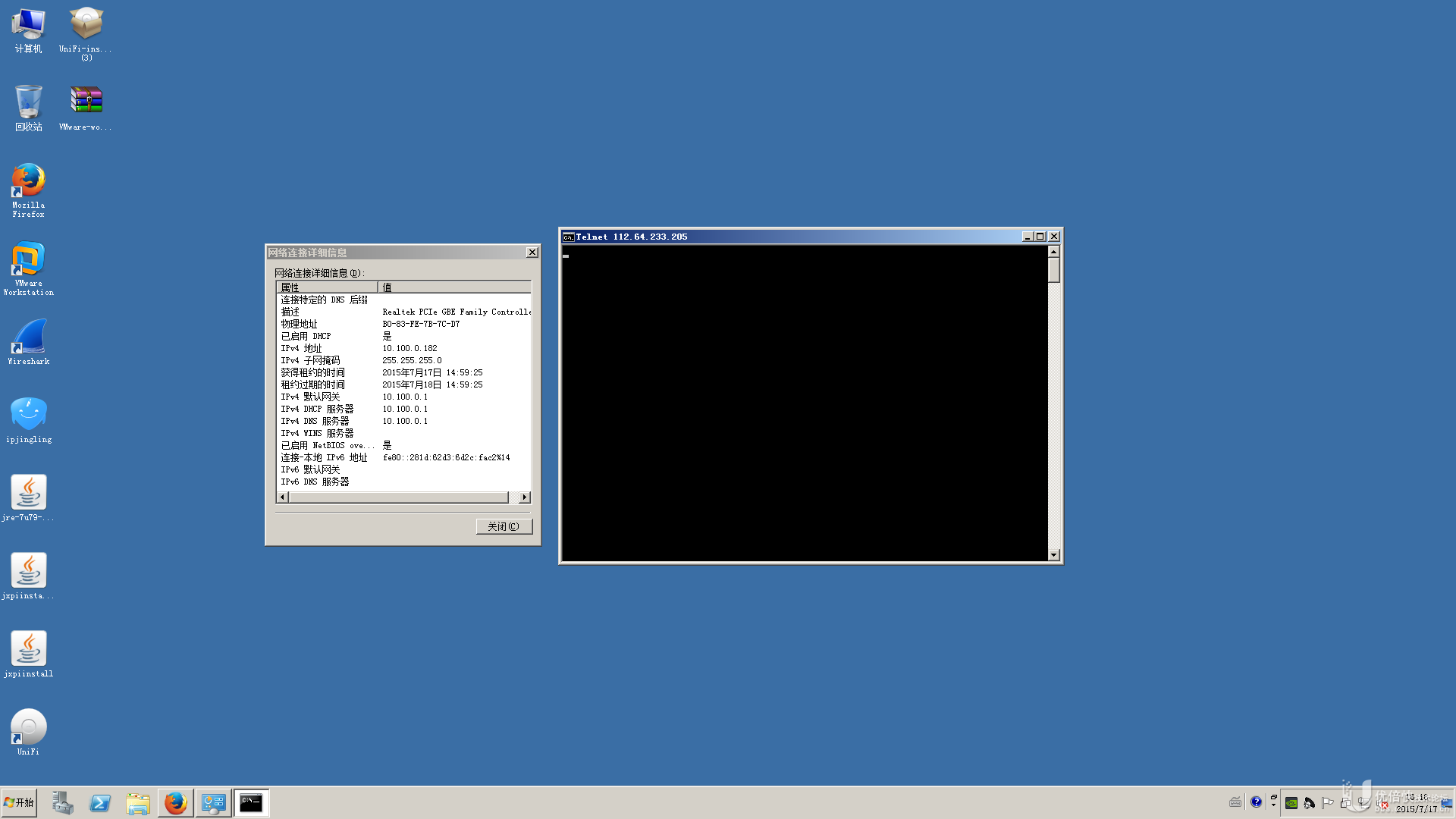The image size is (1456, 819).
Task: Select the 连接-本地 IPv6 地址 row
Action: tap(403, 457)
